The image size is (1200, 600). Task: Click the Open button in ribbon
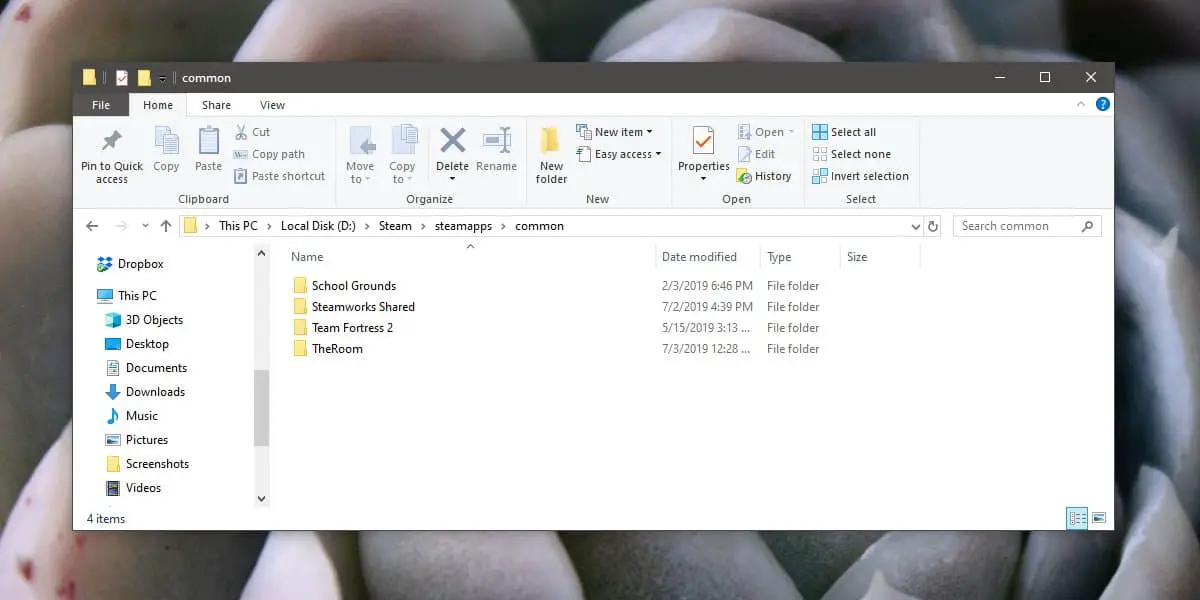click(x=765, y=132)
